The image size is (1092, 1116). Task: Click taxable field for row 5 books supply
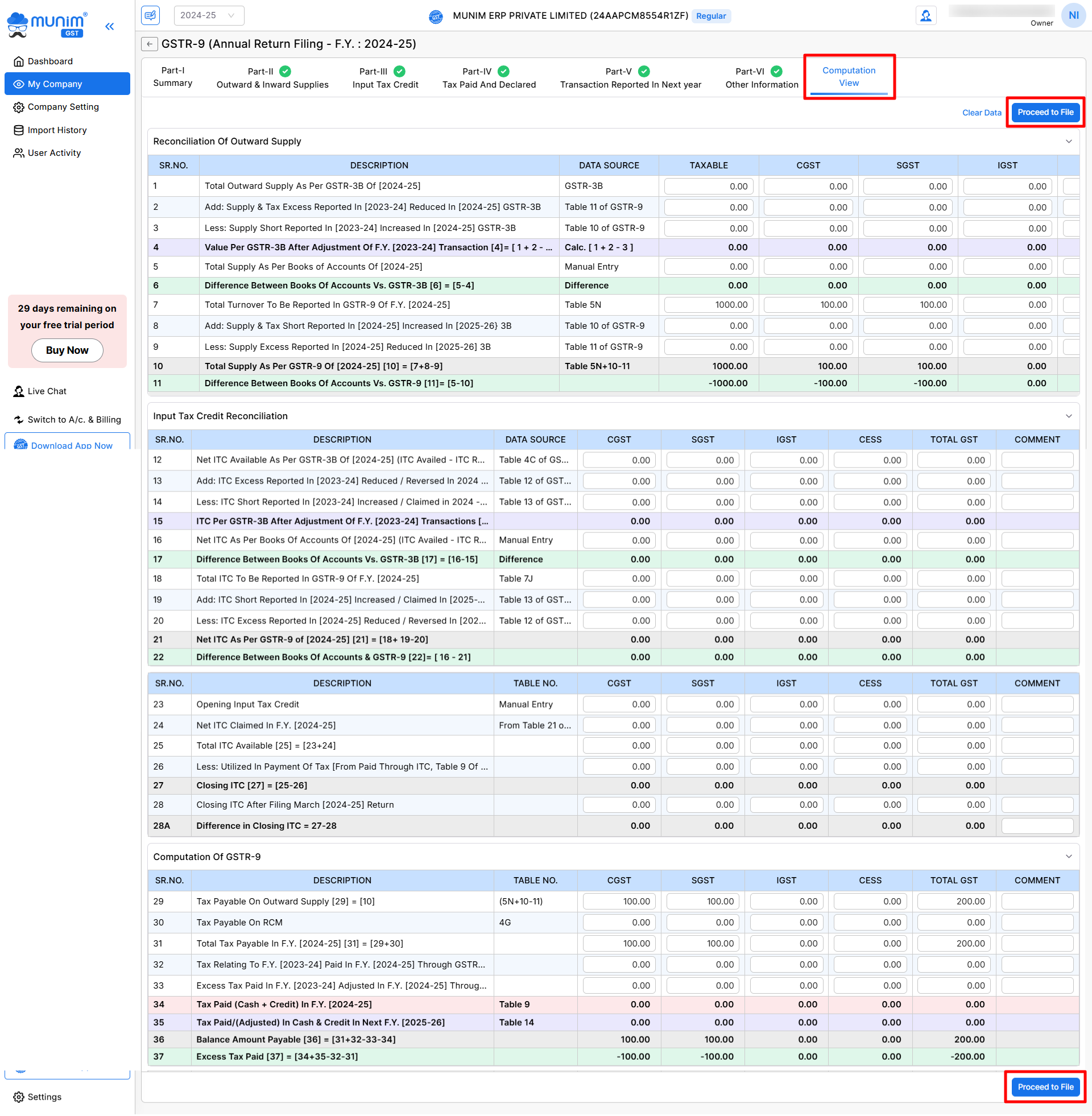708,267
